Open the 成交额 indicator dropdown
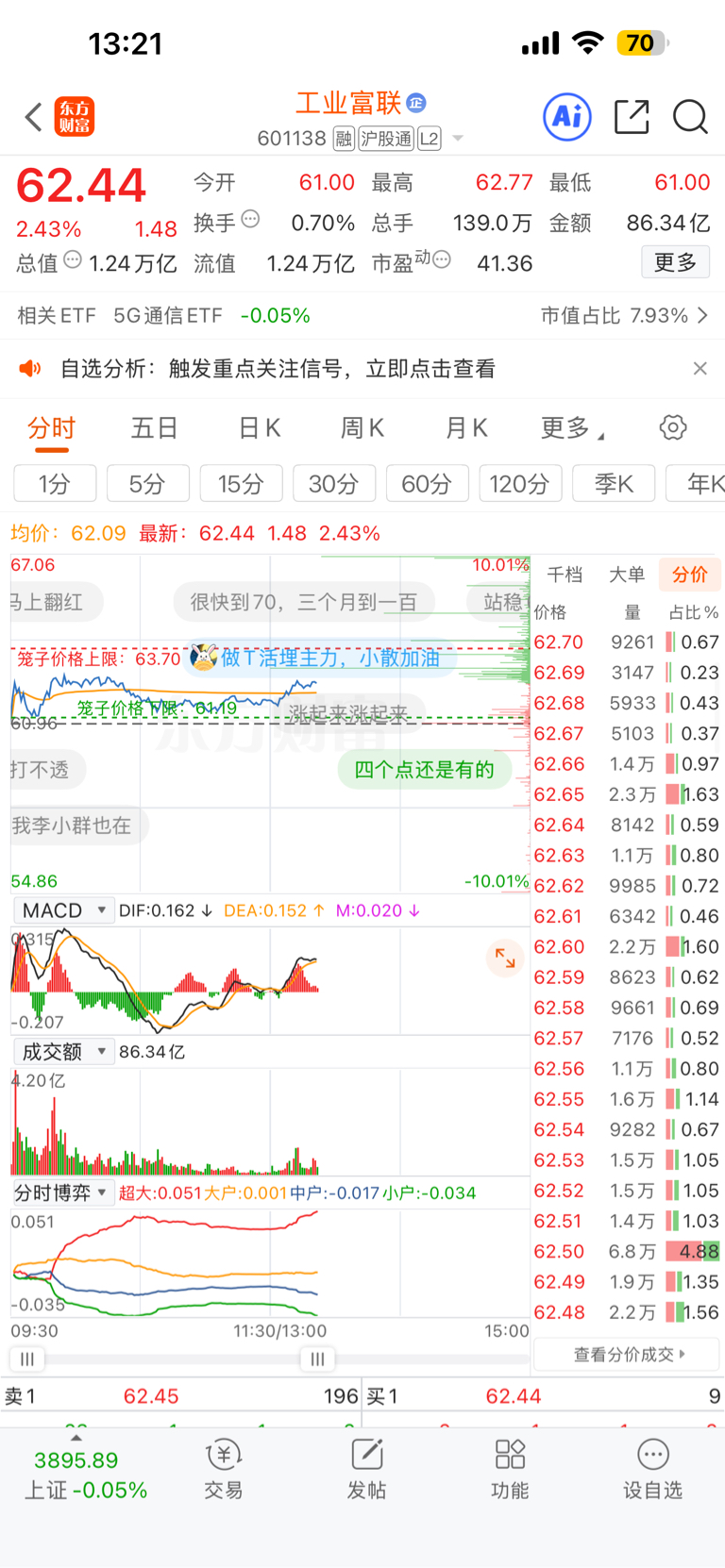 coord(64,1051)
